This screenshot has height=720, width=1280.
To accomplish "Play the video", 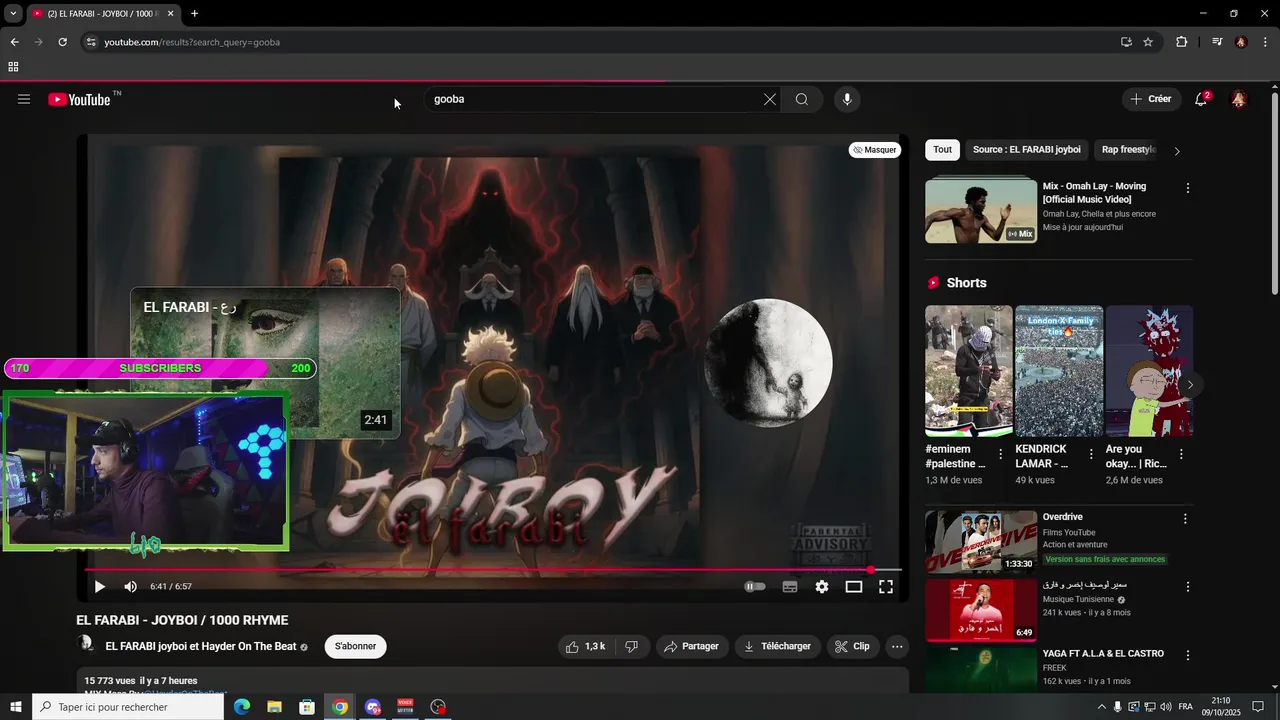I will 99,587.
